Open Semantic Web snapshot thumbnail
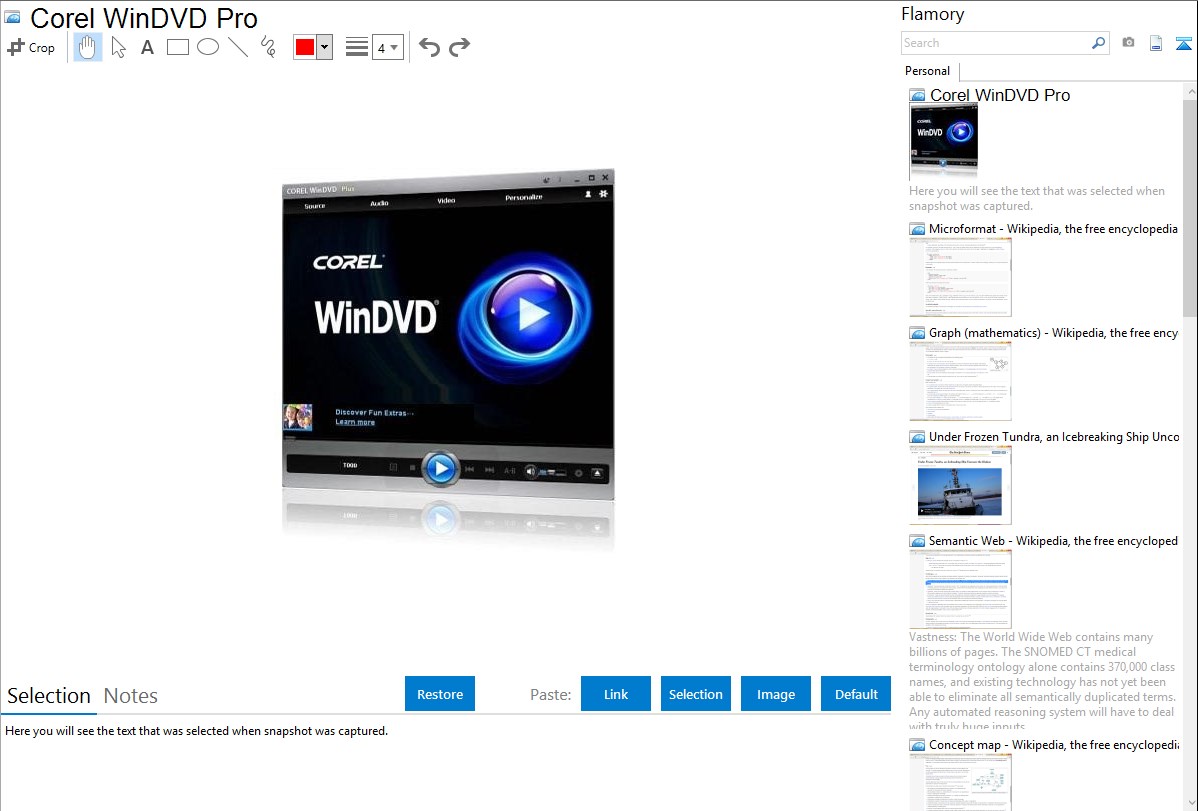This screenshot has width=1198, height=811. click(960, 589)
